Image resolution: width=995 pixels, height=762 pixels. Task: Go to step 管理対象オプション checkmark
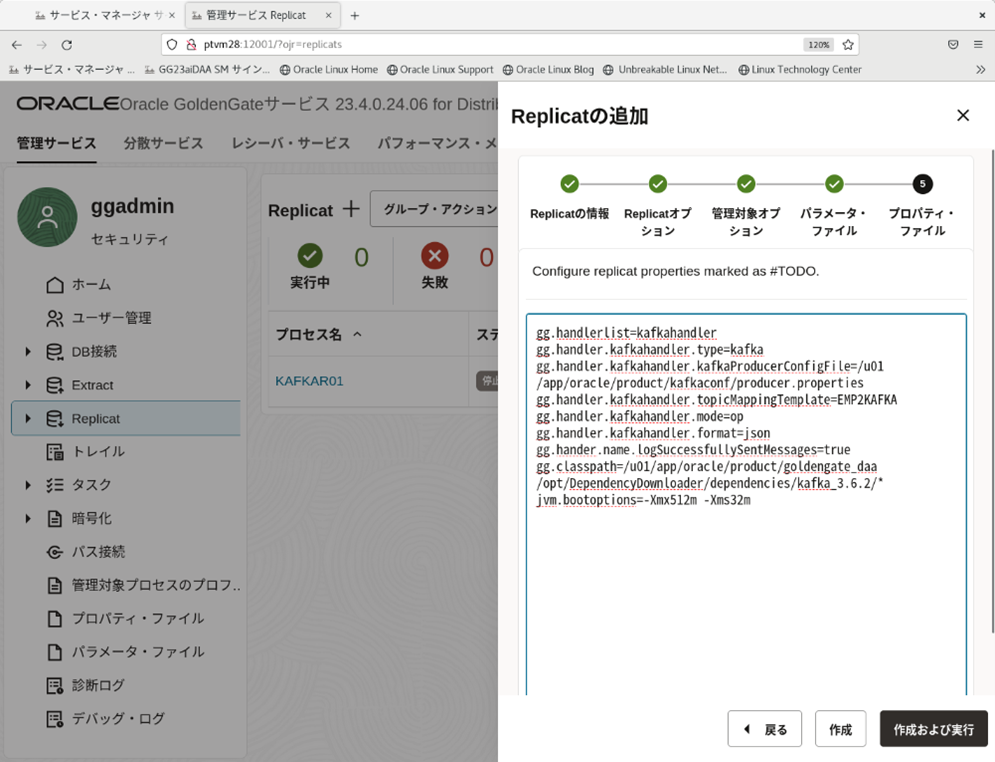tap(746, 184)
